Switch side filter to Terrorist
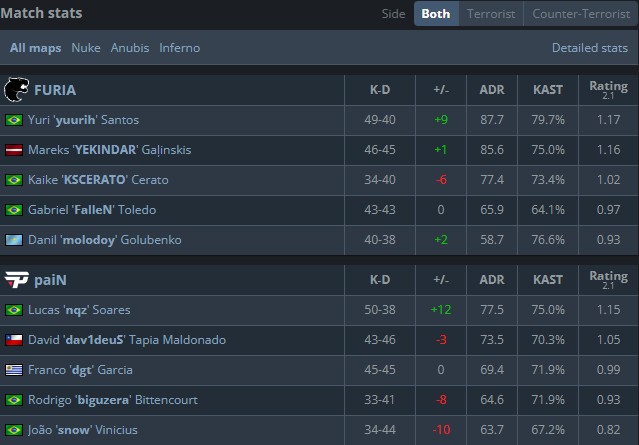639x445 pixels. click(489, 14)
